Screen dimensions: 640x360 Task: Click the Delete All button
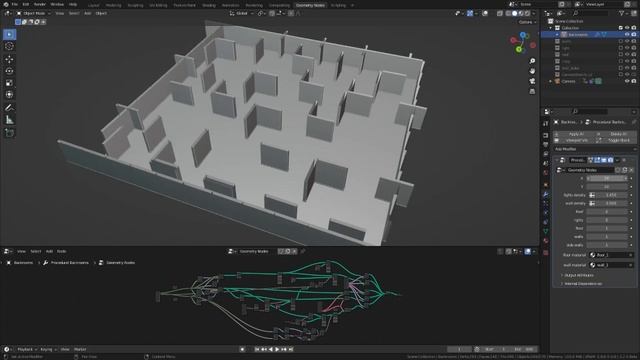tap(616, 134)
